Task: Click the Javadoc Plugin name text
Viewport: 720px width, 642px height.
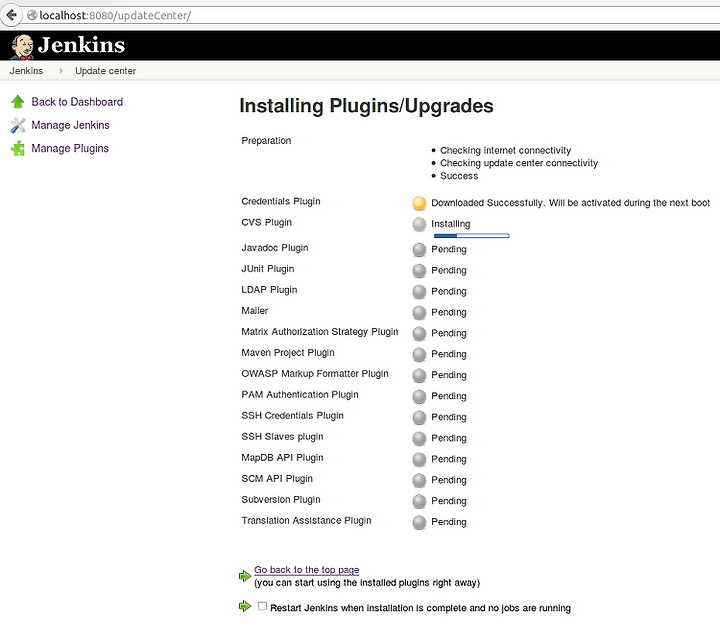Action: [x=275, y=248]
